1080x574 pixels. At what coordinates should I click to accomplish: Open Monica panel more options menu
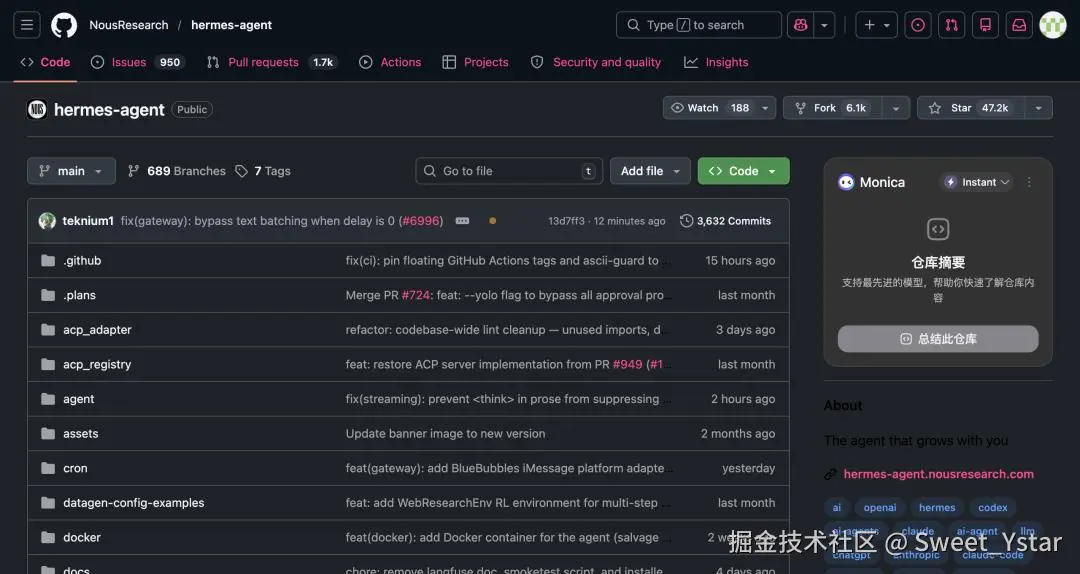click(x=1029, y=182)
